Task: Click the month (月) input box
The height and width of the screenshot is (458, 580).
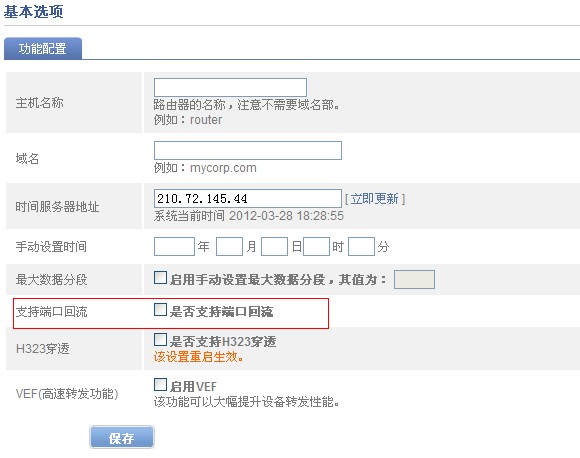Action: click(229, 246)
